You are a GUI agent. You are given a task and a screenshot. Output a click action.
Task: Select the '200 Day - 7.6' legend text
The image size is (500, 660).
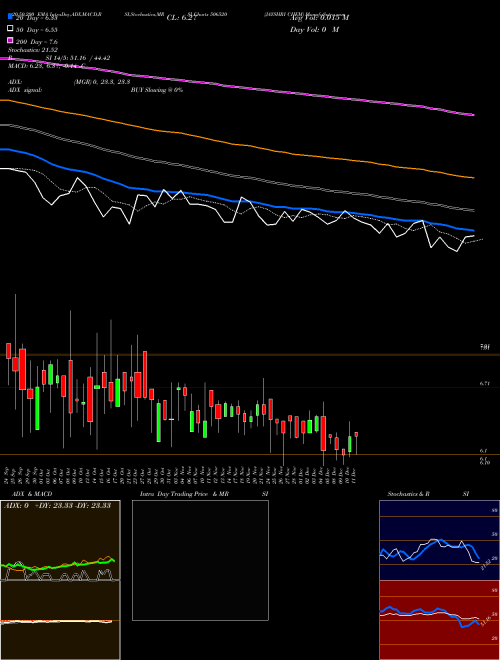[x=36, y=42]
